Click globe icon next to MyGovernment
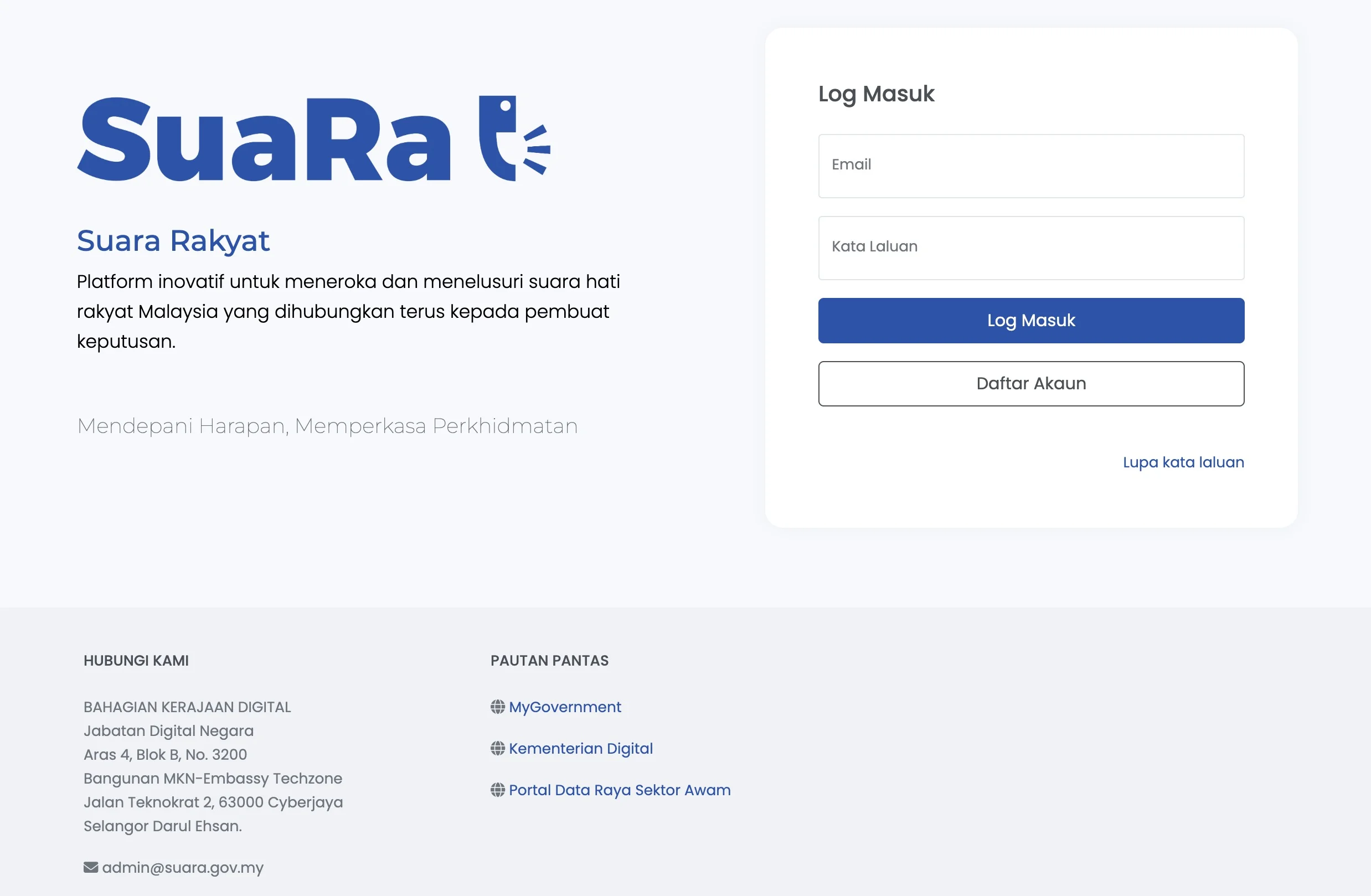 498,707
